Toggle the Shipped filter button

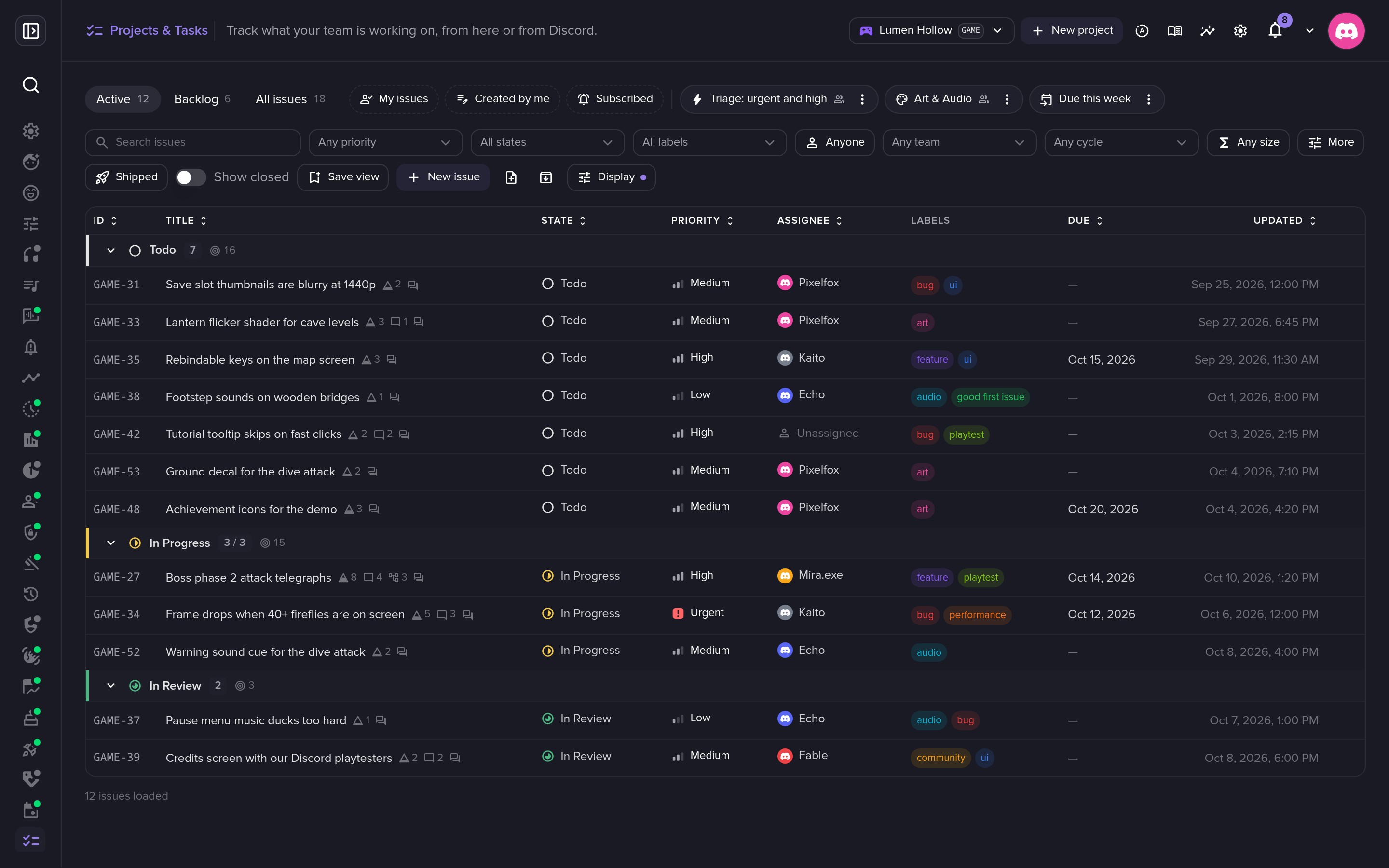pos(126,177)
